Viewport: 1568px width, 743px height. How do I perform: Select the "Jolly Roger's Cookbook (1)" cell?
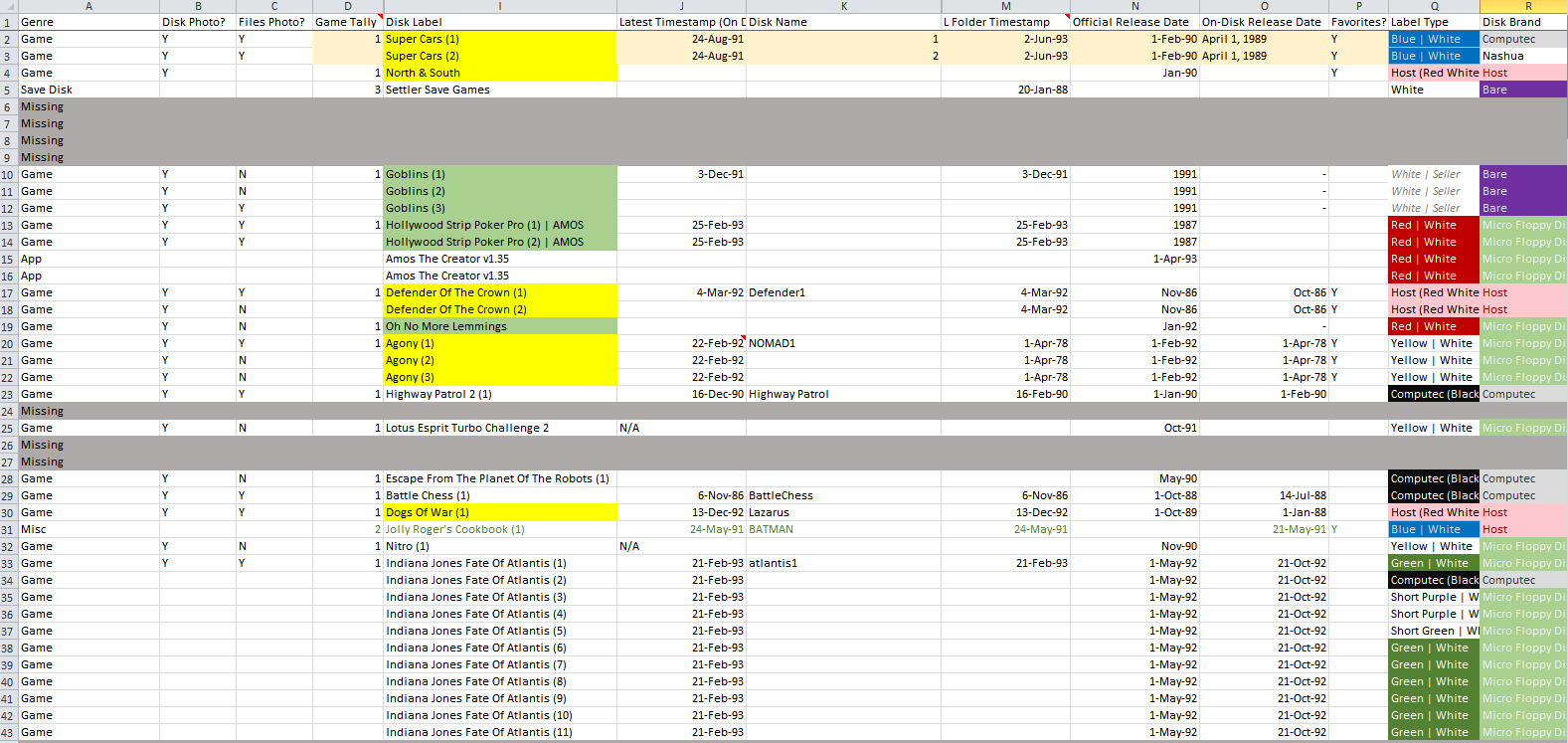point(499,529)
